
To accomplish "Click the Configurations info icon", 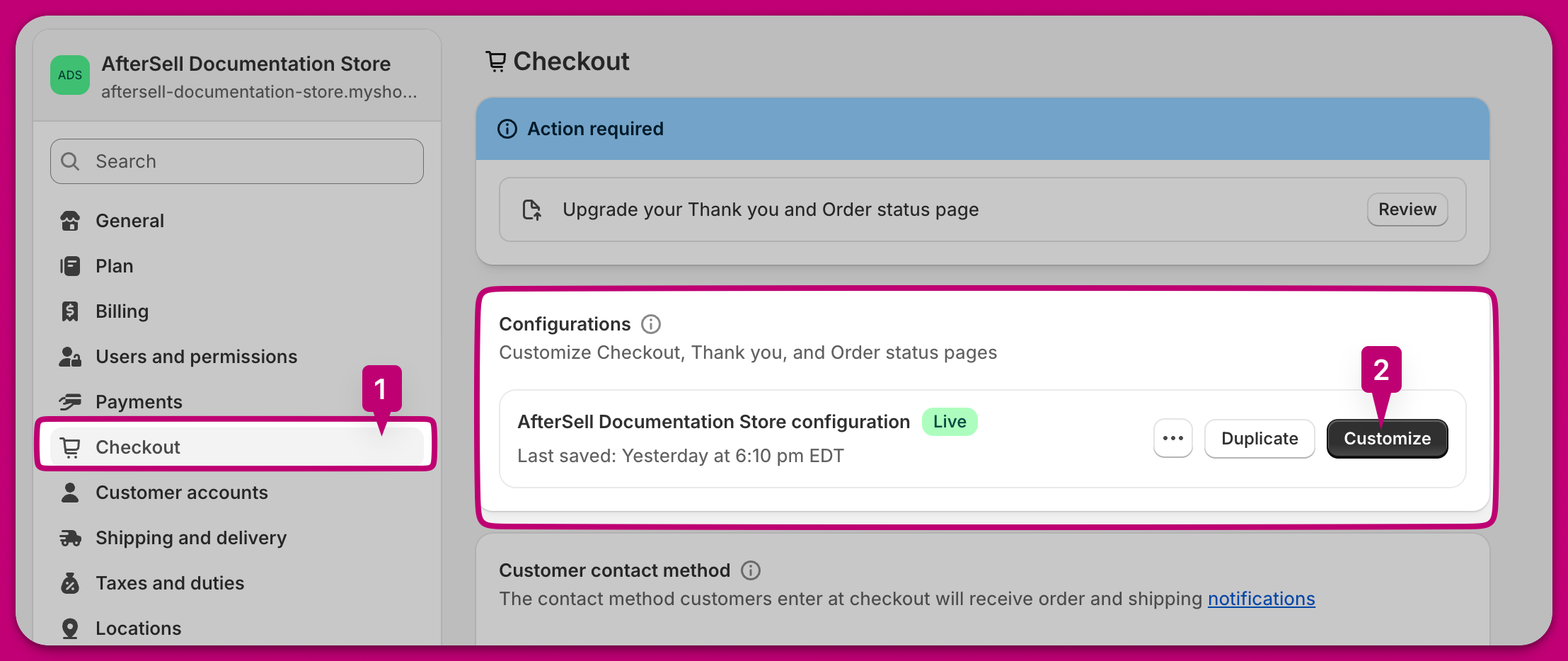I will 651,324.
